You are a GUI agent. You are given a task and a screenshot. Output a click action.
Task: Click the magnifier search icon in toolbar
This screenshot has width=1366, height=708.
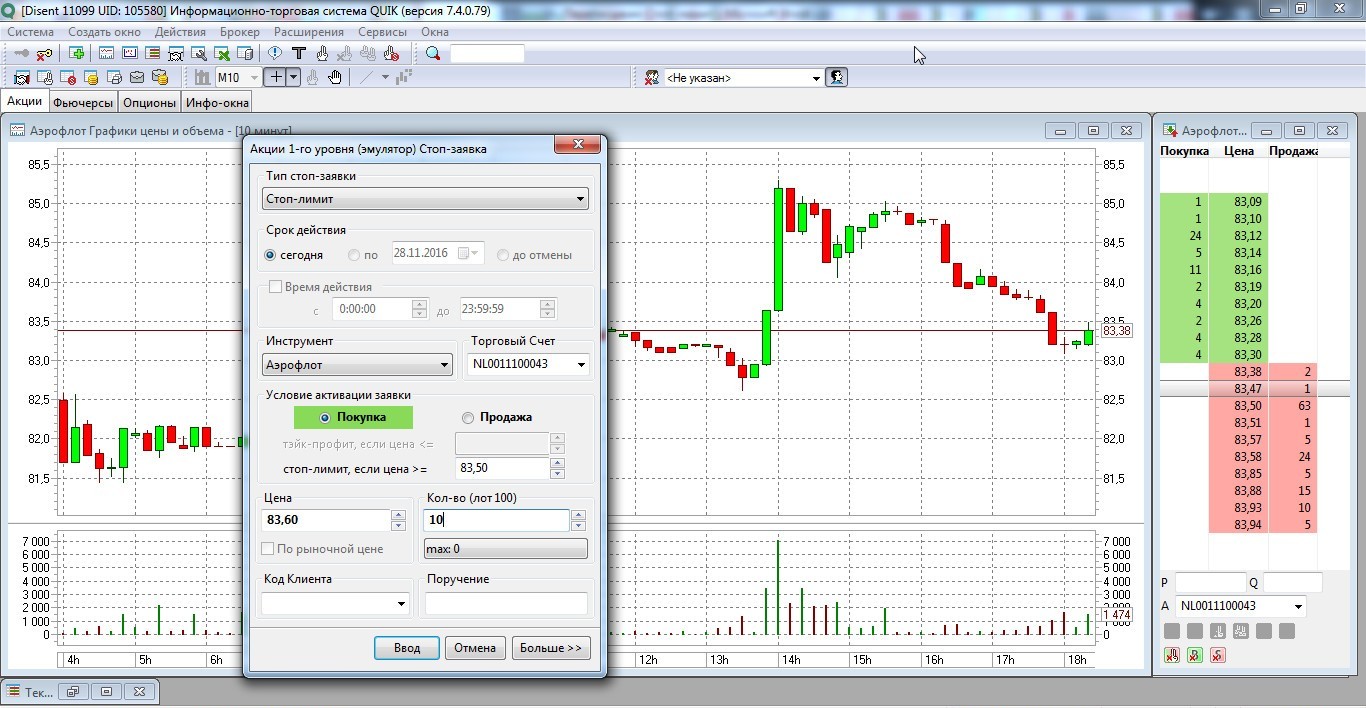click(x=433, y=53)
